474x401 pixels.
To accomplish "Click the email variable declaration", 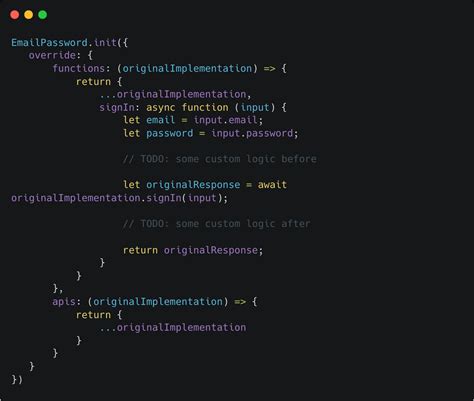I will click(x=160, y=120).
